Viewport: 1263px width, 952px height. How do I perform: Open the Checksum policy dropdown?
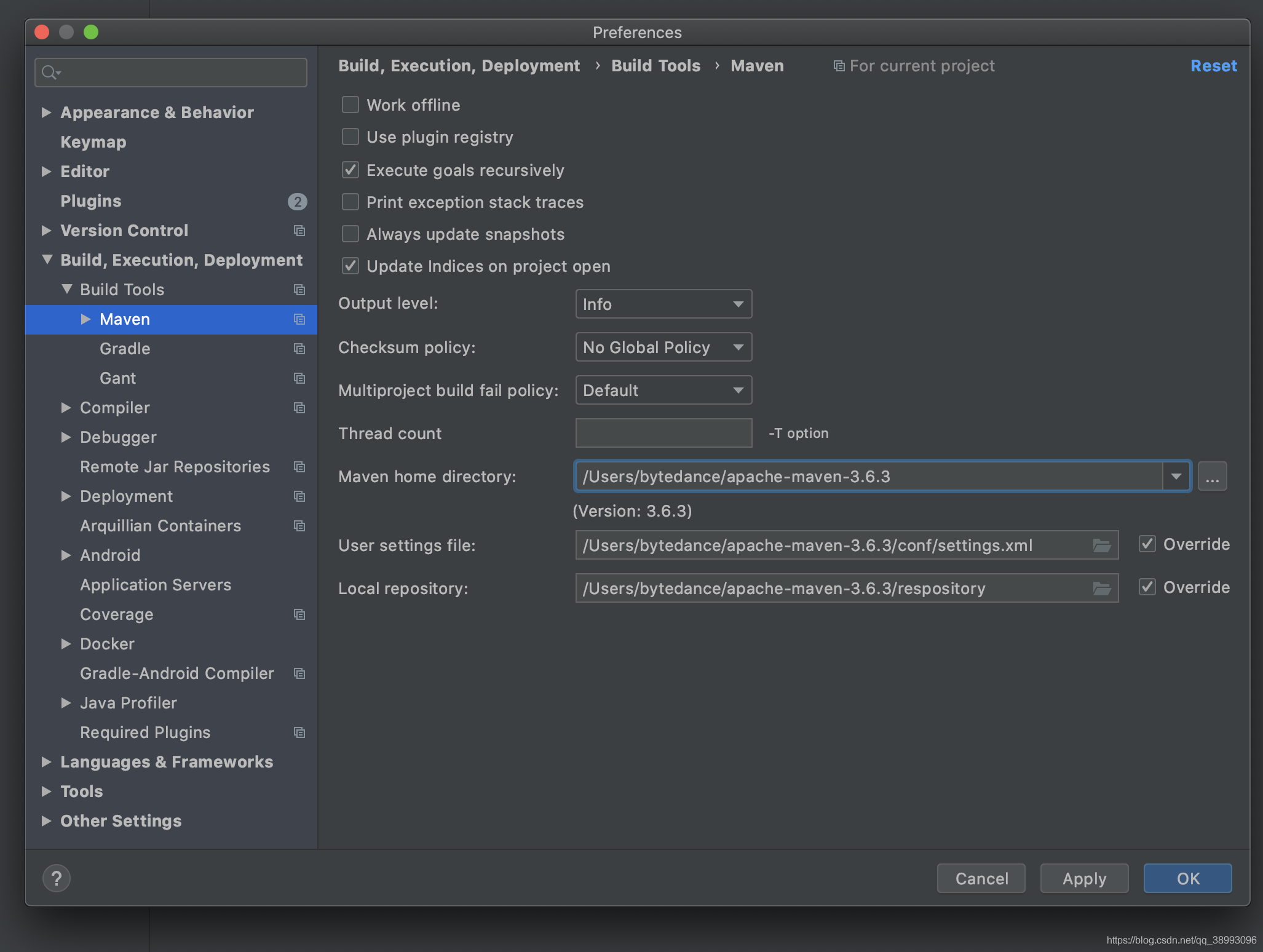[x=663, y=347]
